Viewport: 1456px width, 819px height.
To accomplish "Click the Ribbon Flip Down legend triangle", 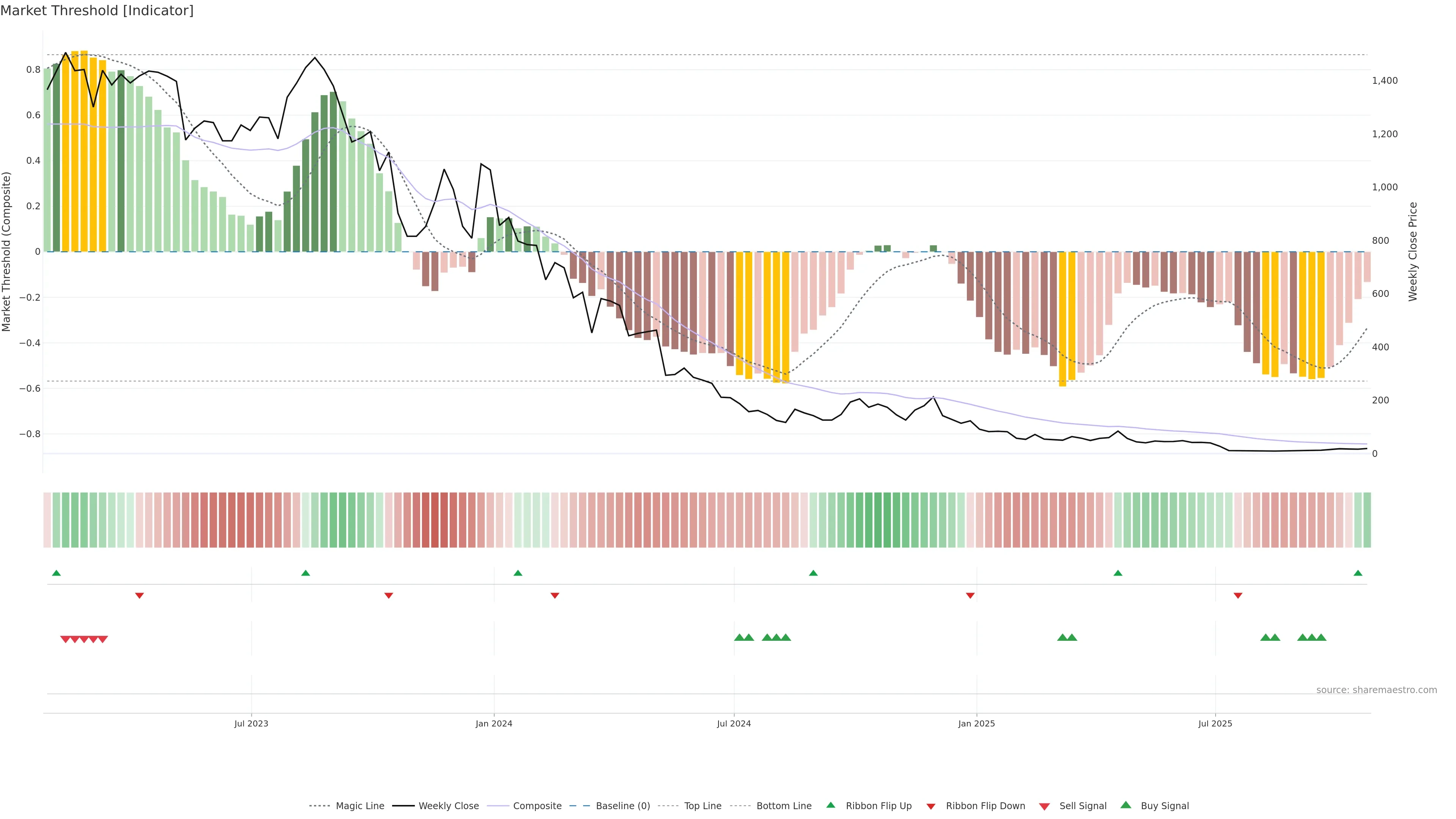I will point(931,806).
